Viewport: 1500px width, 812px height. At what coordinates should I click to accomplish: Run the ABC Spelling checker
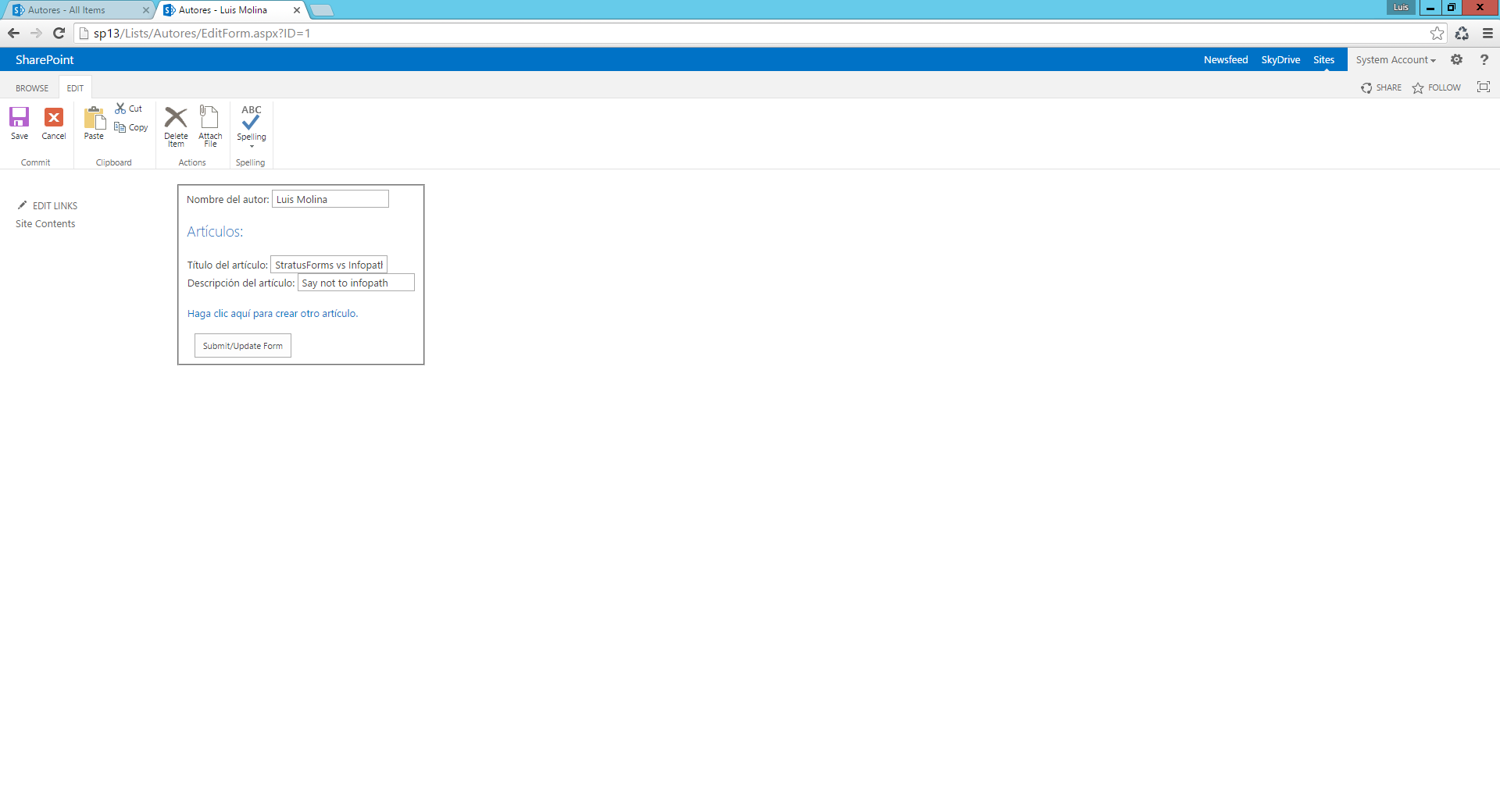pos(251,119)
